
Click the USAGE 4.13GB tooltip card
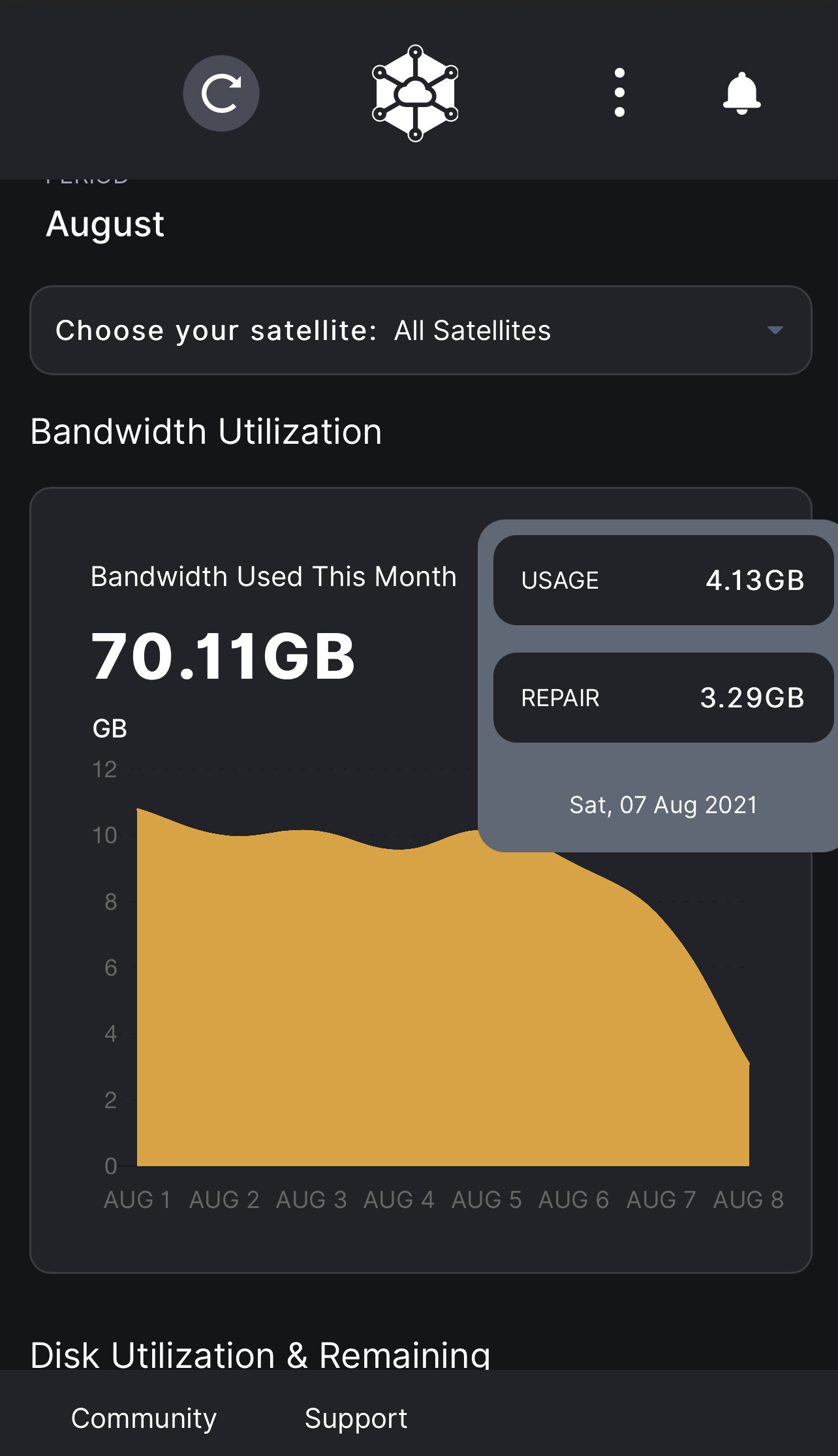pos(662,580)
